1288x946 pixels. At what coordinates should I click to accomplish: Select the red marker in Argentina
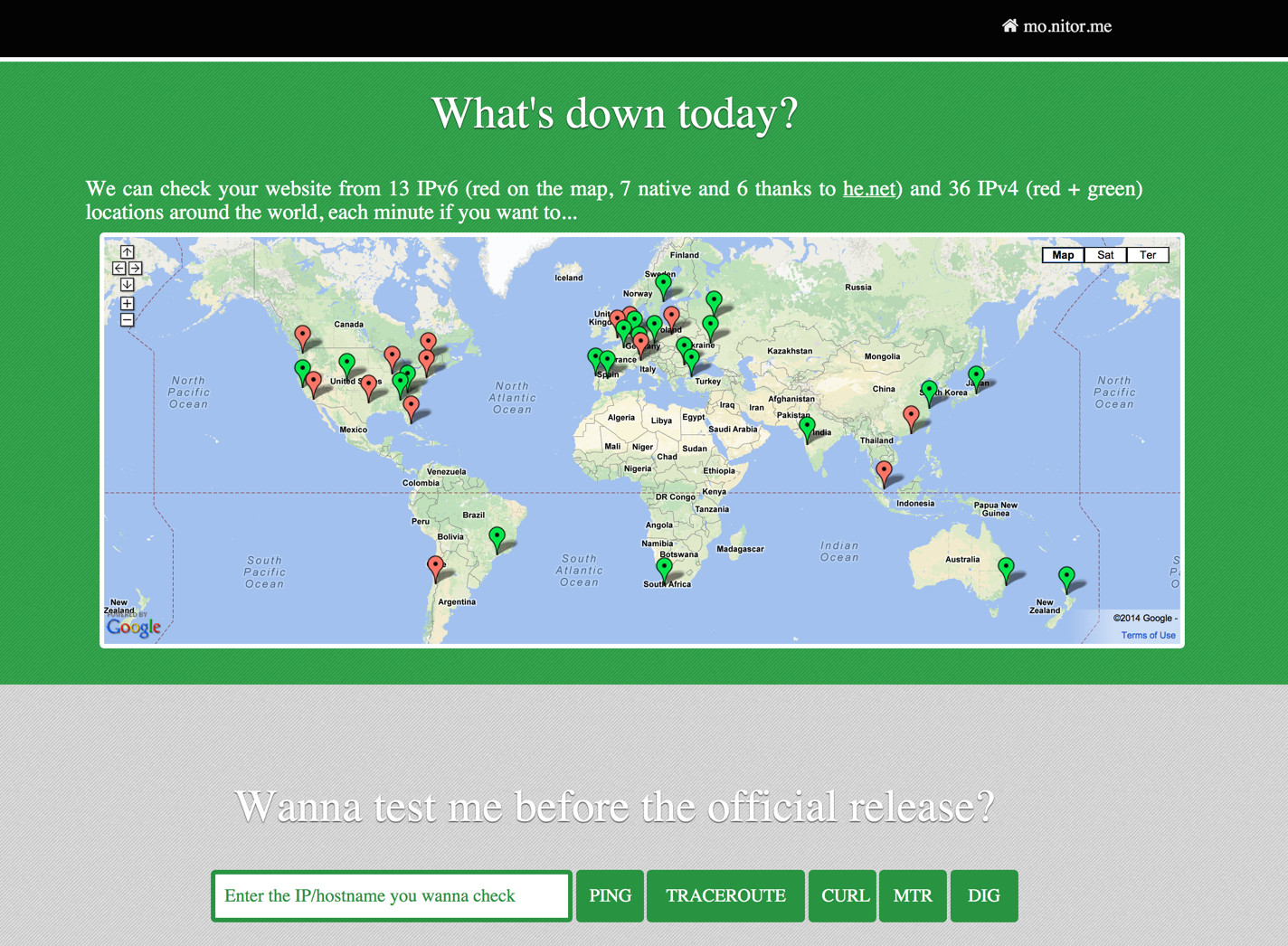[435, 566]
